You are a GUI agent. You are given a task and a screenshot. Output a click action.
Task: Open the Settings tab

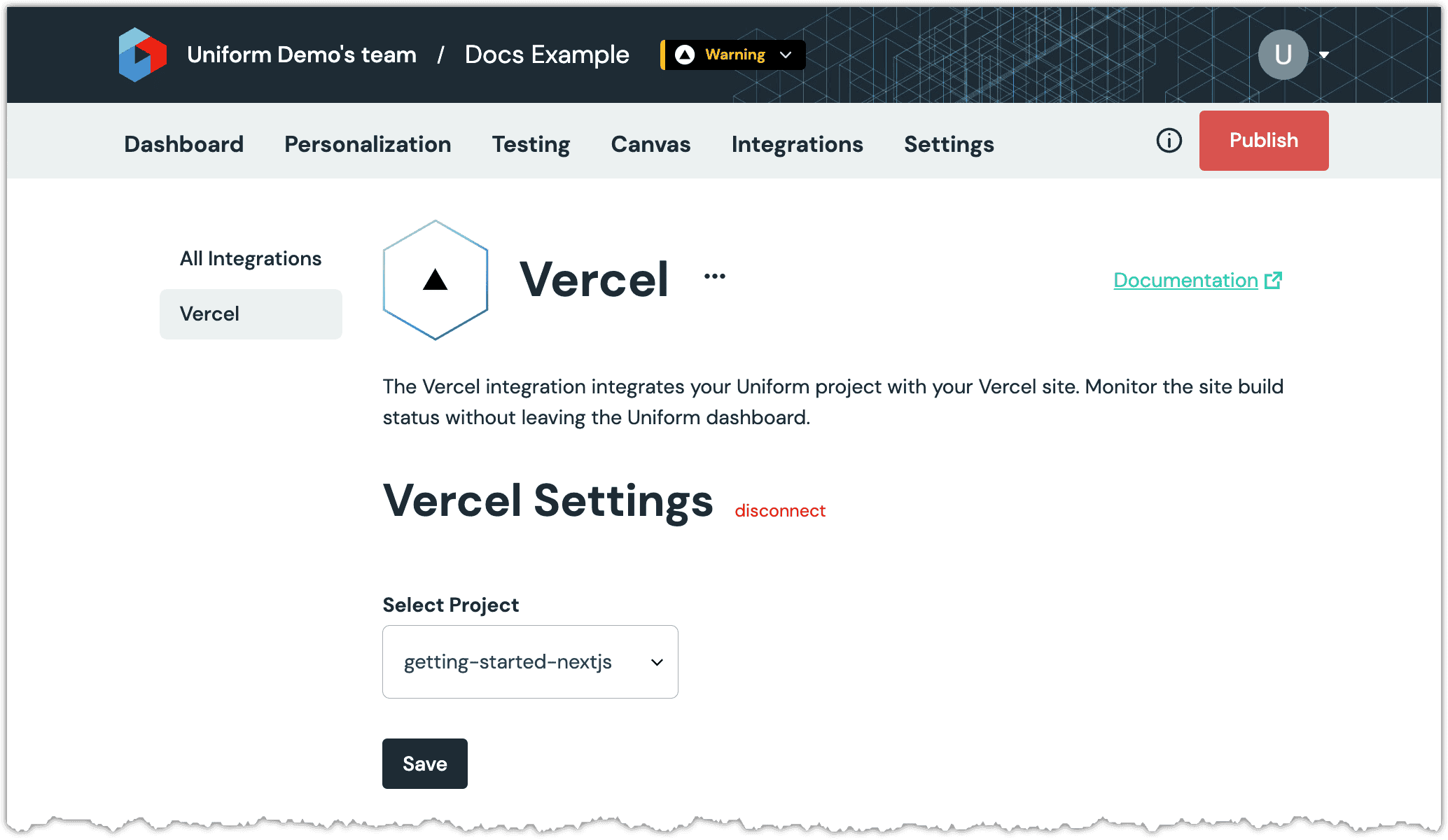(x=949, y=144)
